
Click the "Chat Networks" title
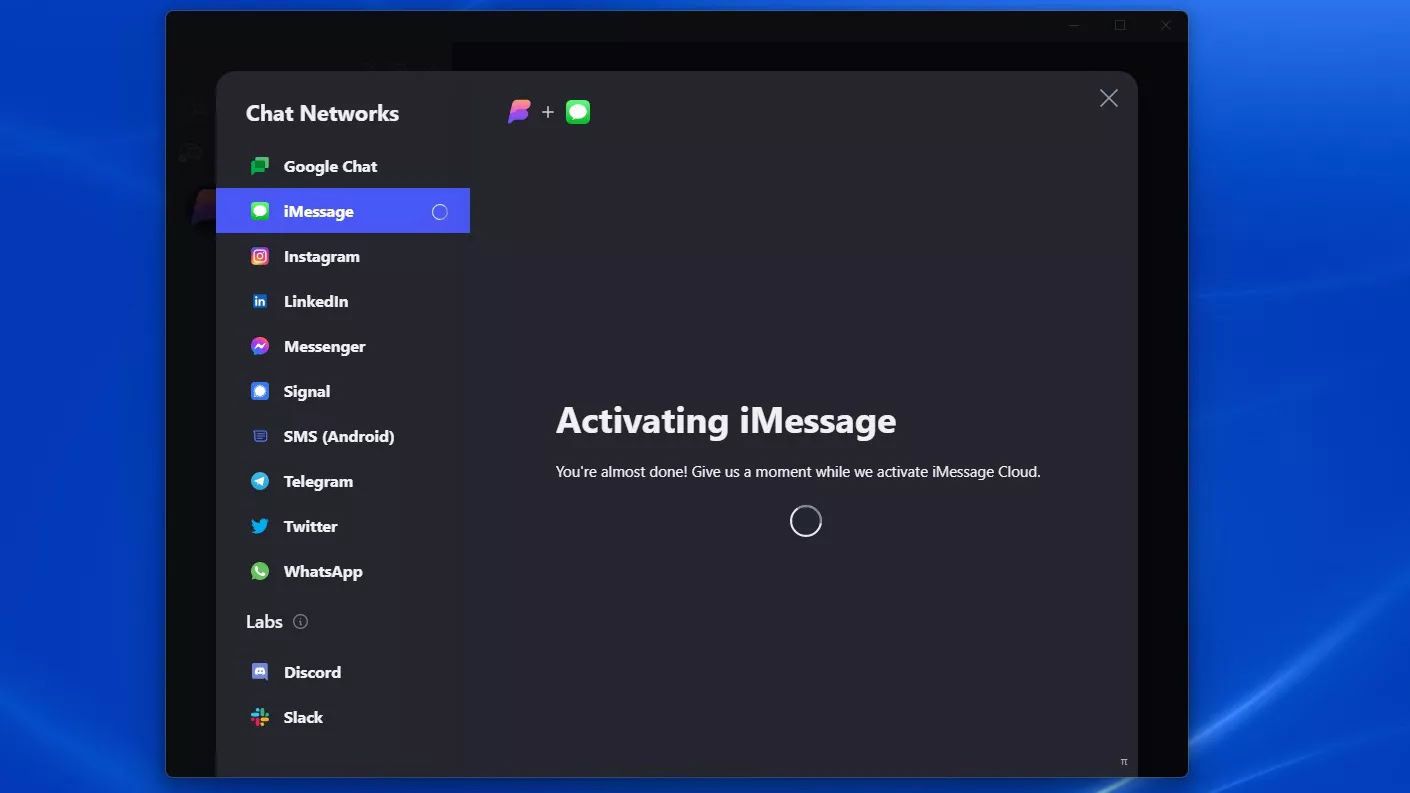pyautogui.click(x=322, y=114)
